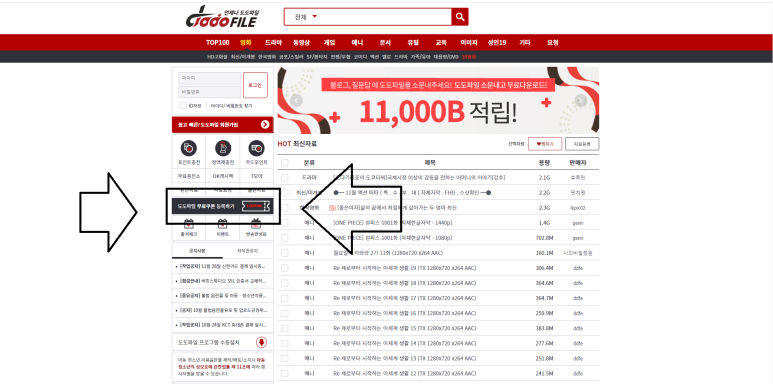Image resolution: width=773 pixels, height=384 pixels.
Task: Open the TOP100 menu
Action: click(217, 43)
